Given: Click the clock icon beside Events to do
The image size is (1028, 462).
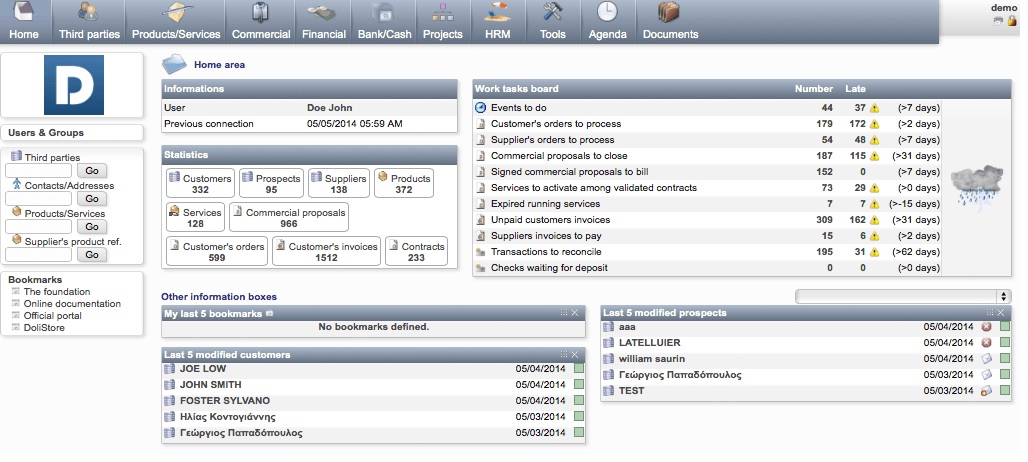Looking at the screenshot, I should coord(481,107).
